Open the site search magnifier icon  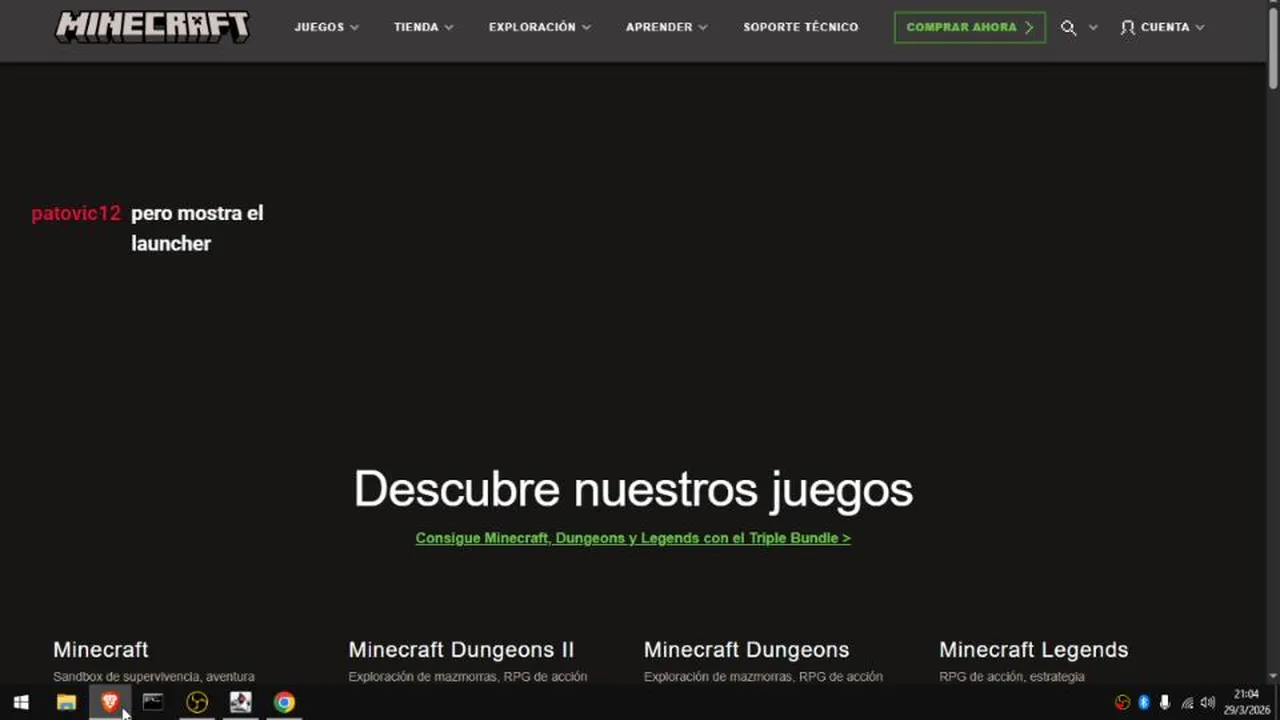pos(1068,28)
